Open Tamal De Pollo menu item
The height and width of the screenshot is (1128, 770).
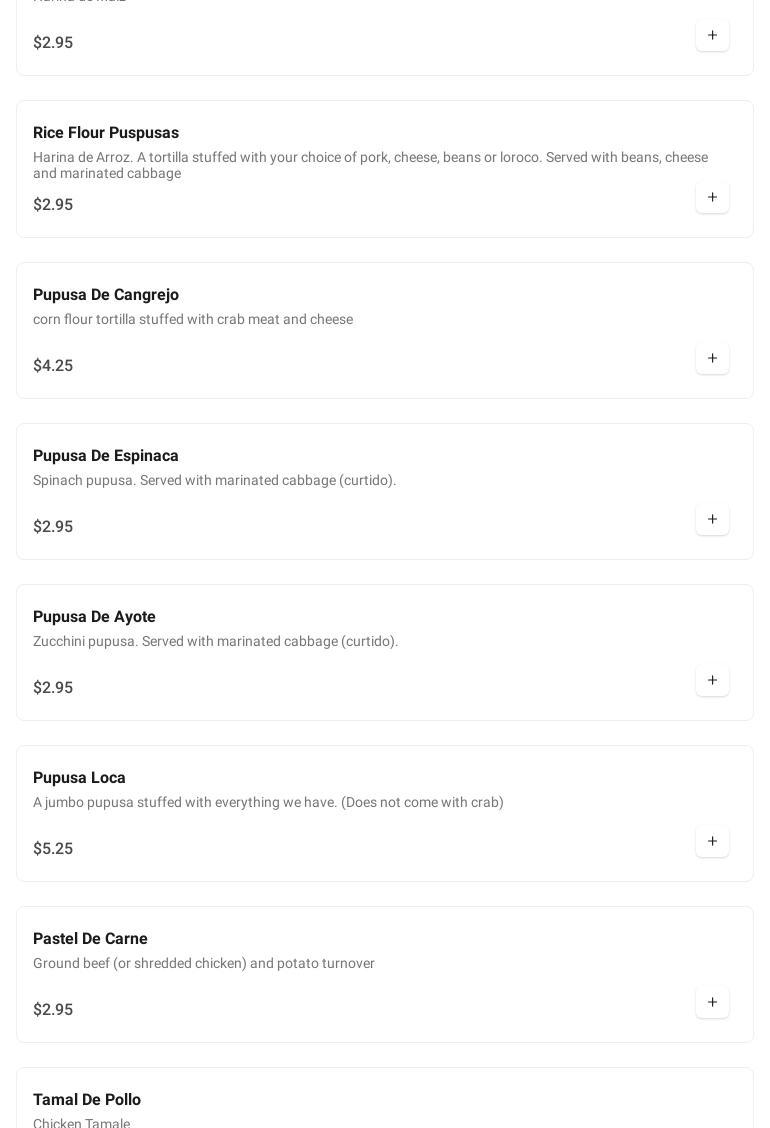point(87,1100)
